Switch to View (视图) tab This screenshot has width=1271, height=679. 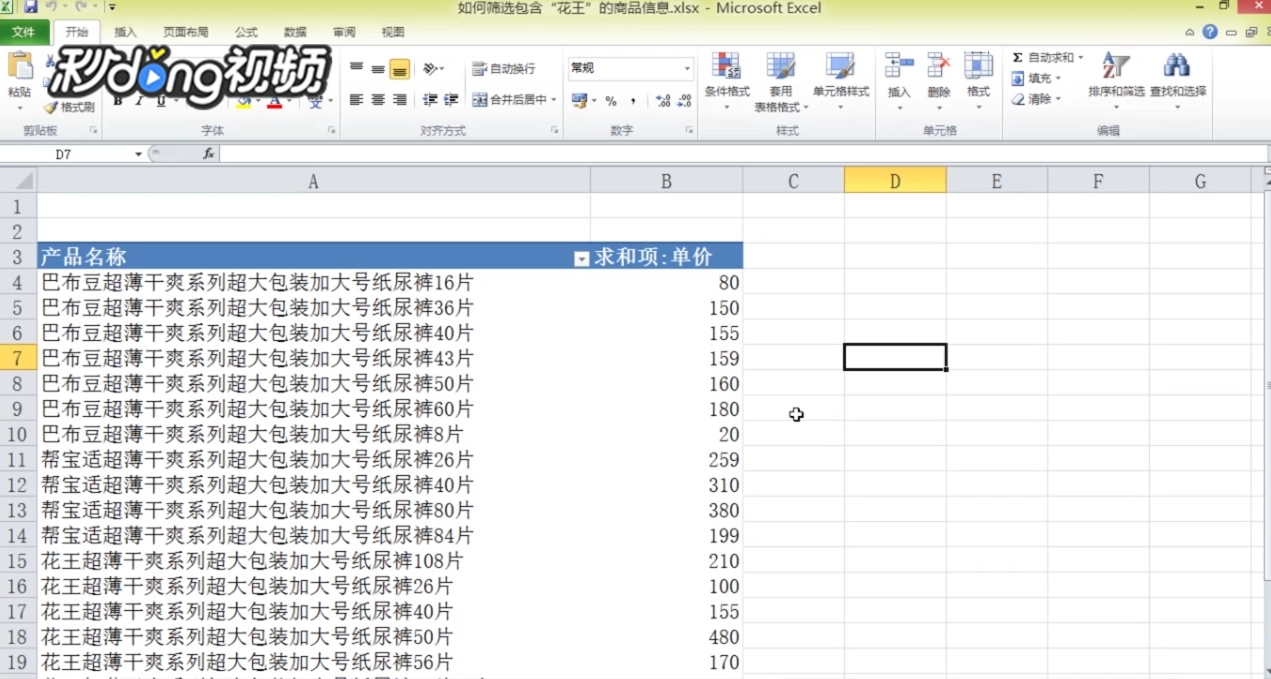[393, 32]
